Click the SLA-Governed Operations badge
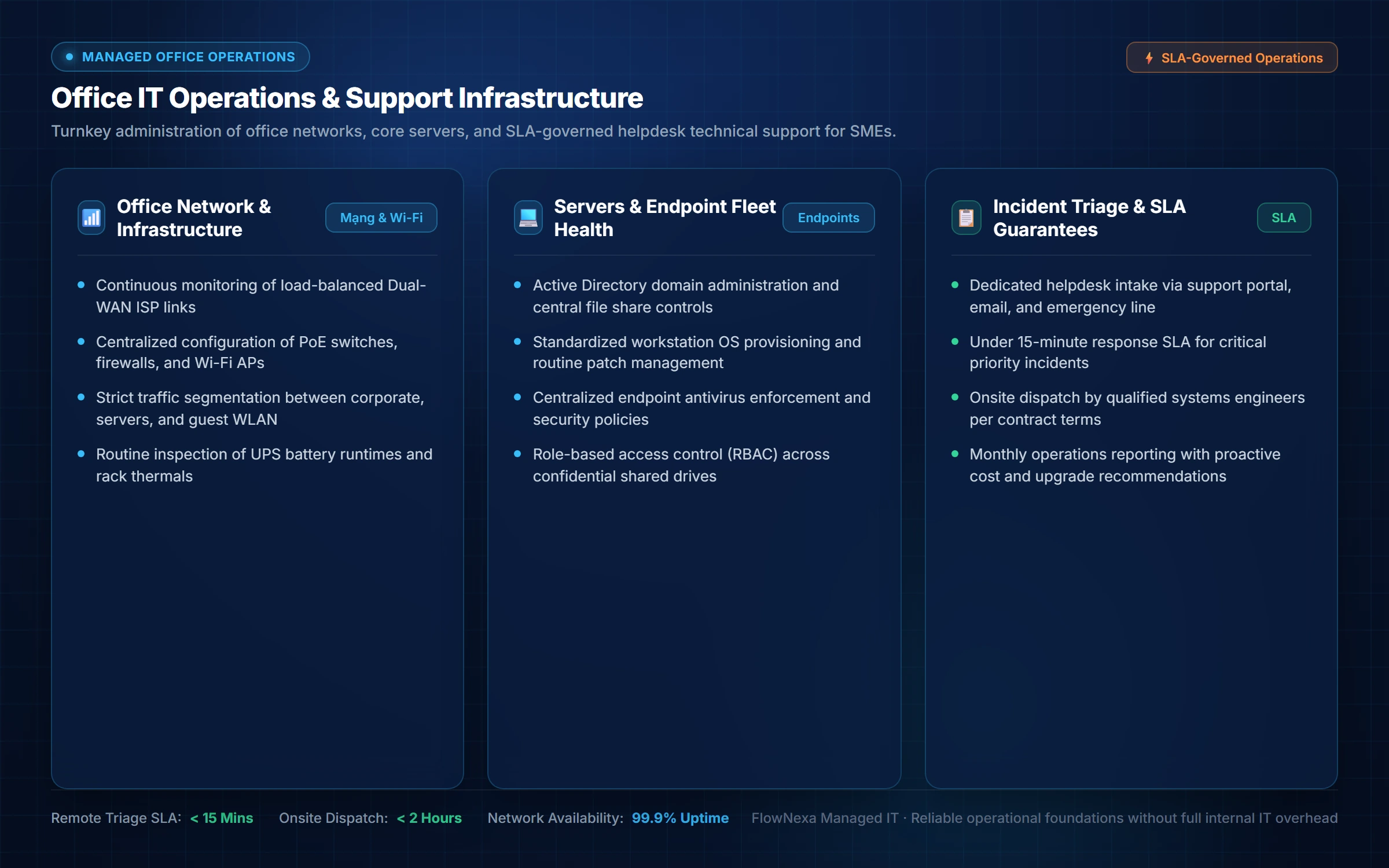 pyautogui.click(x=1232, y=57)
